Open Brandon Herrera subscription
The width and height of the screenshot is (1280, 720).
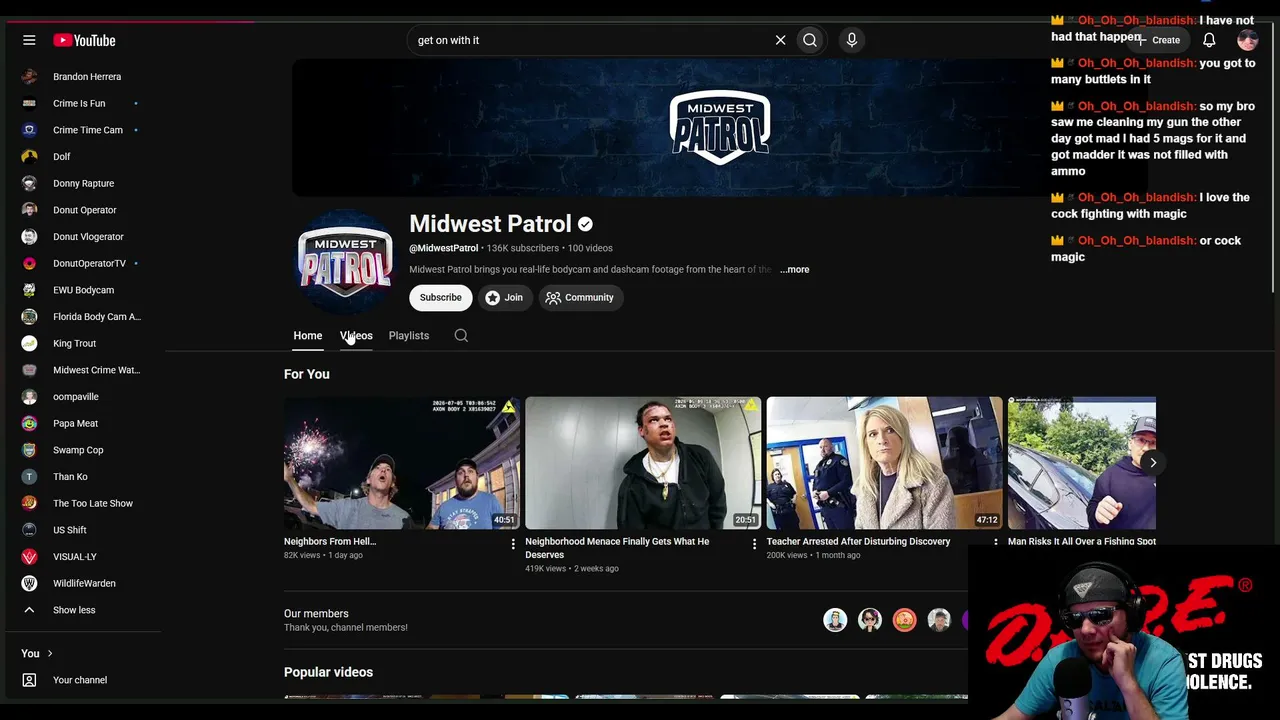(x=85, y=77)
